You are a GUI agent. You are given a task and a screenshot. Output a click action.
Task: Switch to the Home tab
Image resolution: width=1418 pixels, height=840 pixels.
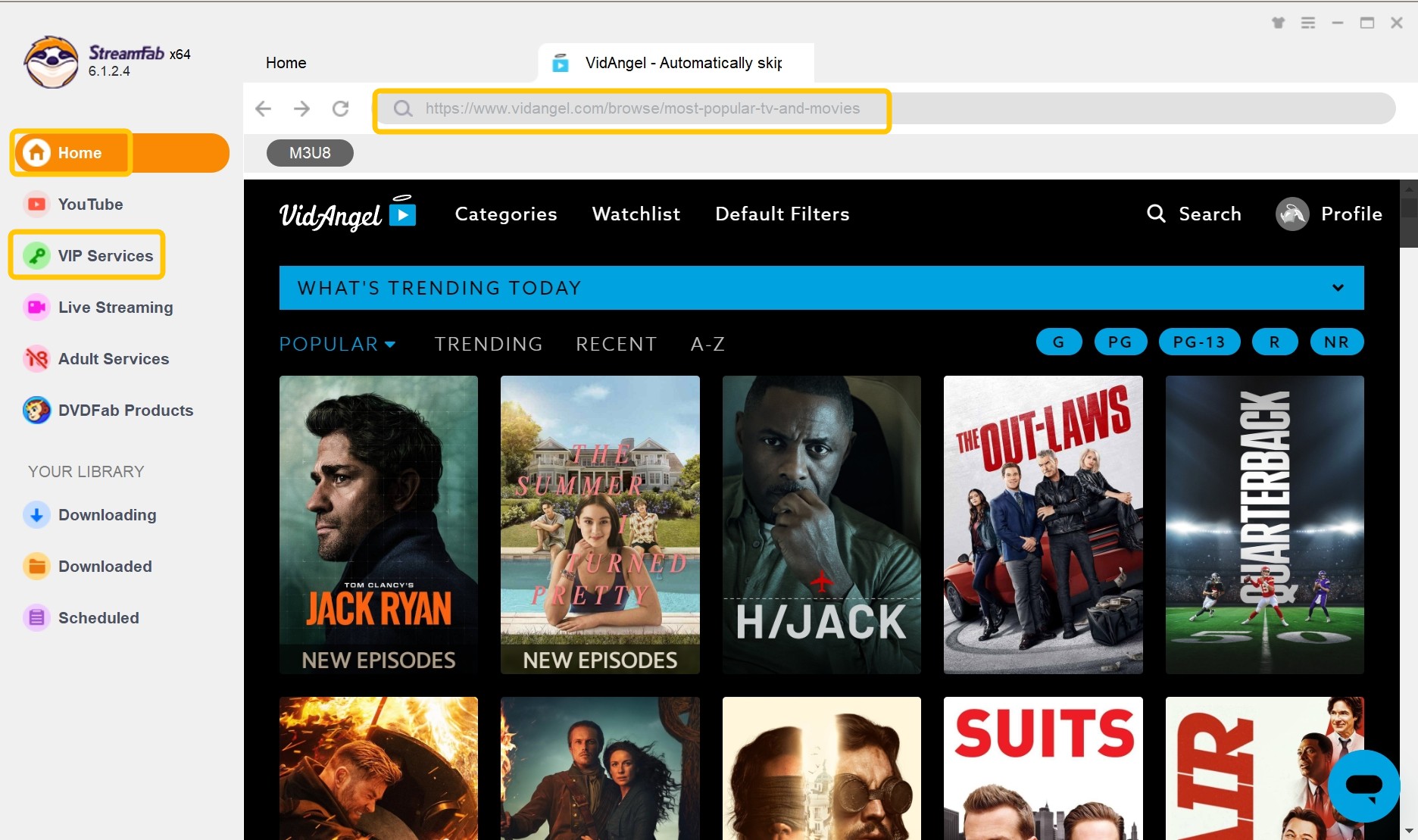pos(286,63)
